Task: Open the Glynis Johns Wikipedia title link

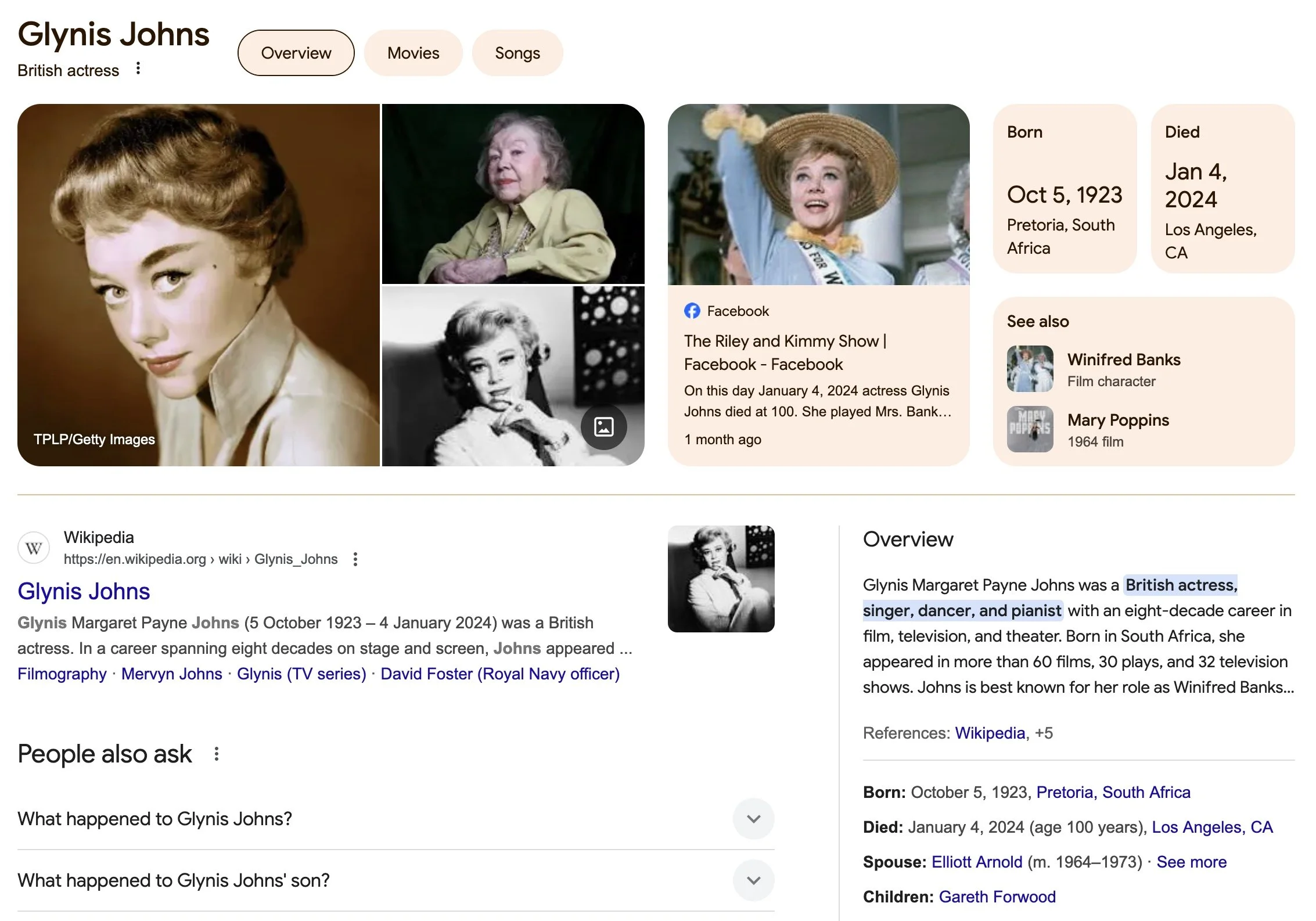Action: tap(84, 591)
